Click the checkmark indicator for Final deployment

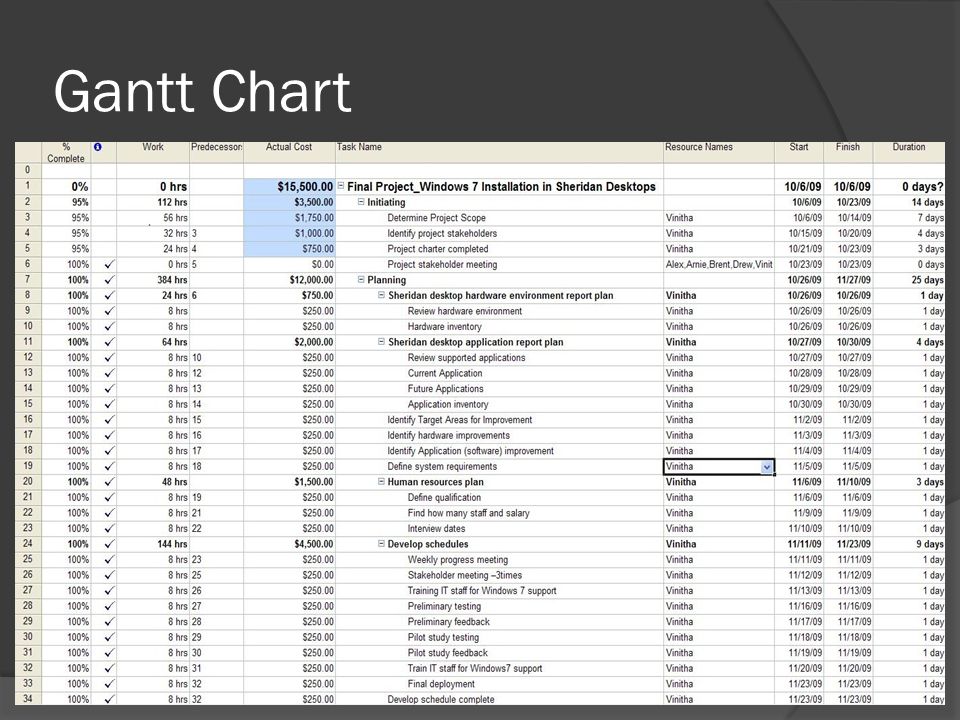109,684
